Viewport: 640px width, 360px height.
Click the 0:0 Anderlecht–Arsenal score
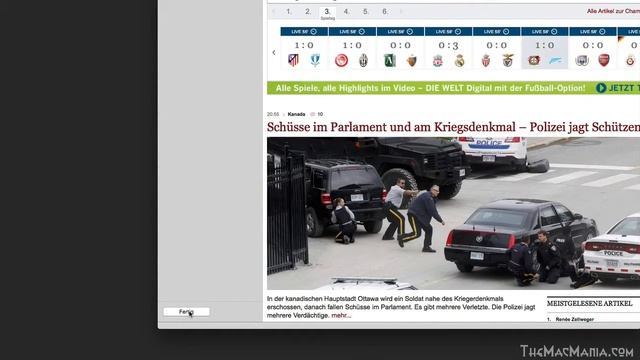tap(593, 45)
